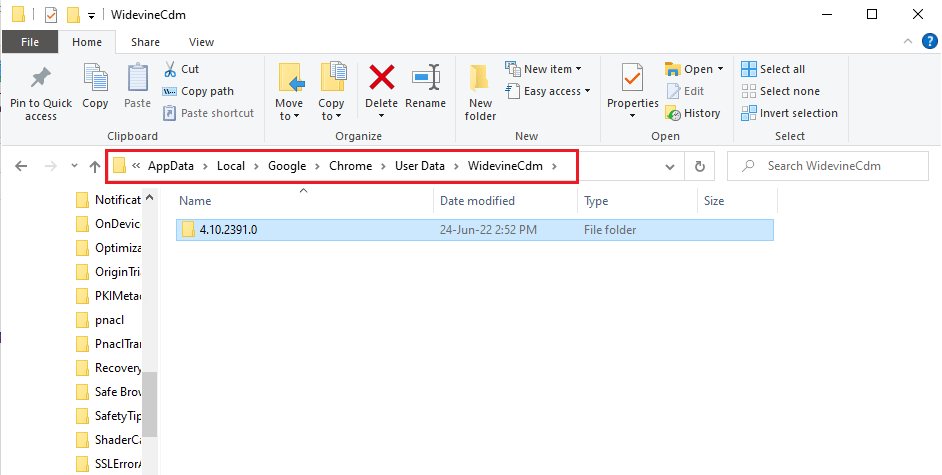Refresh the current folder view
Image resolution: width=942 pixels, height=475 pixels.
tap(700, 166)
